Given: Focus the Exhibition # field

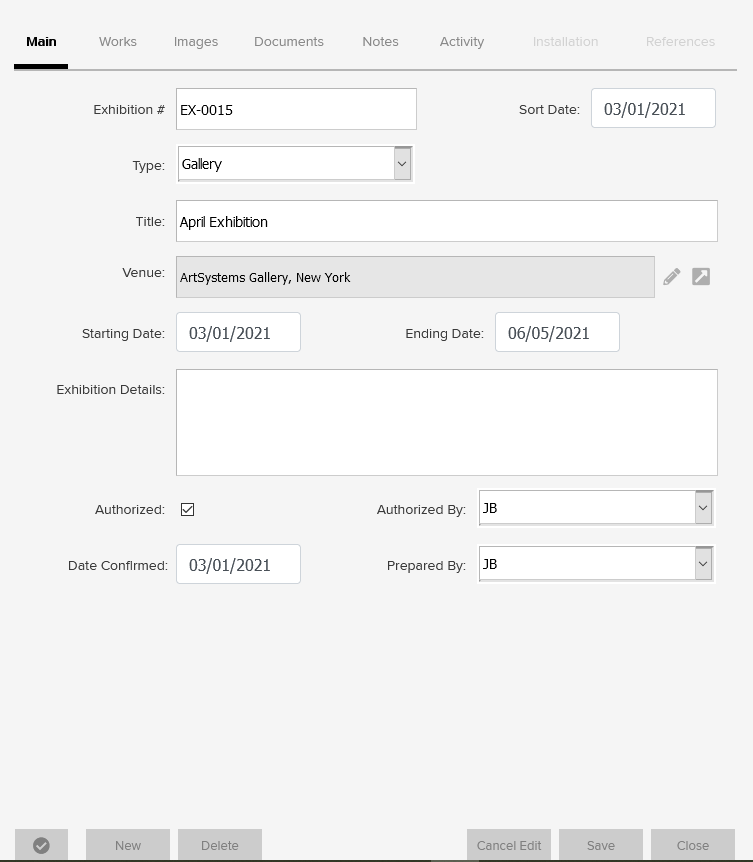Looking at the screenshot, I should coord(296,109).
